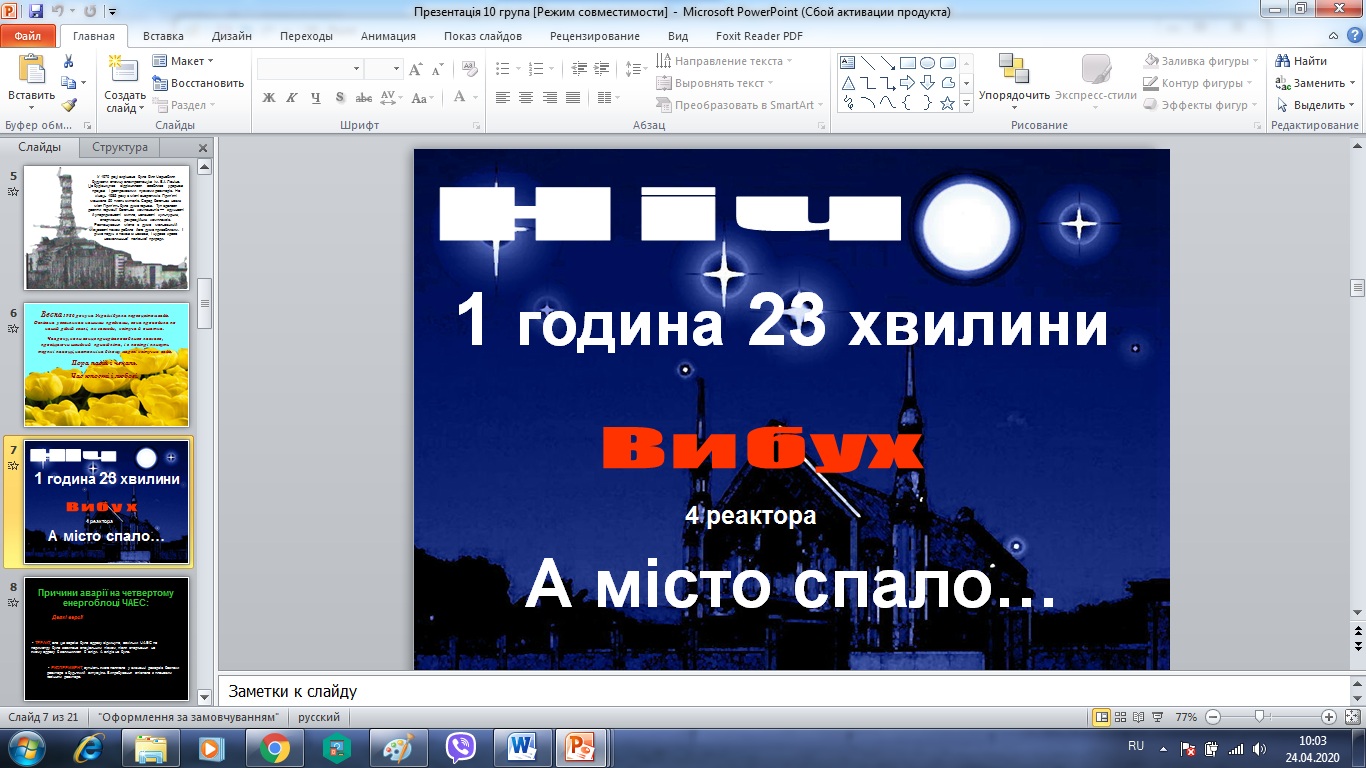Open Word from the taskbar
Screen dimensions: 1366x768
522,747
